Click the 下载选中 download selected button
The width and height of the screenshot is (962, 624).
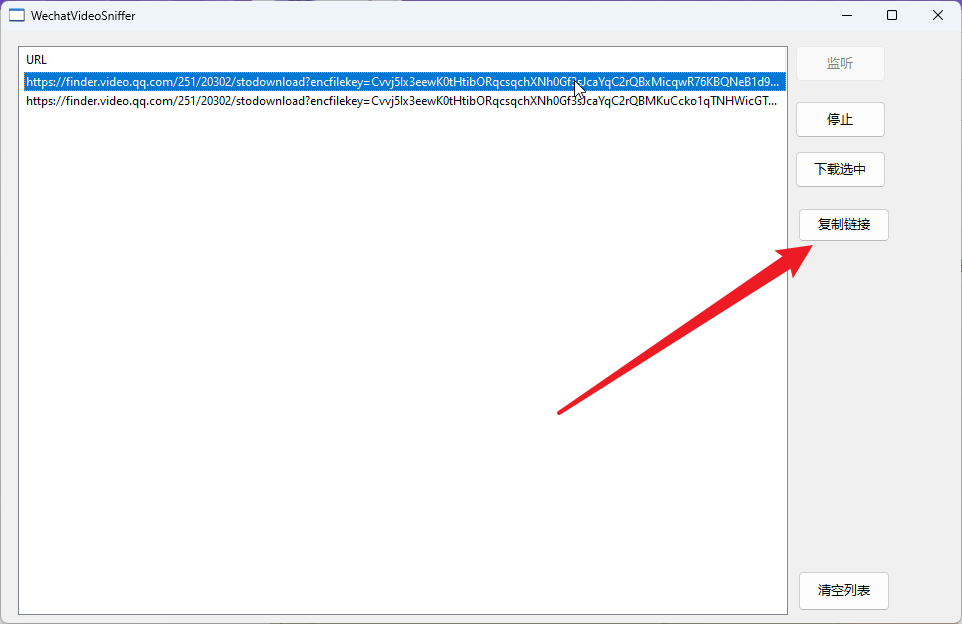pos(840,169)
